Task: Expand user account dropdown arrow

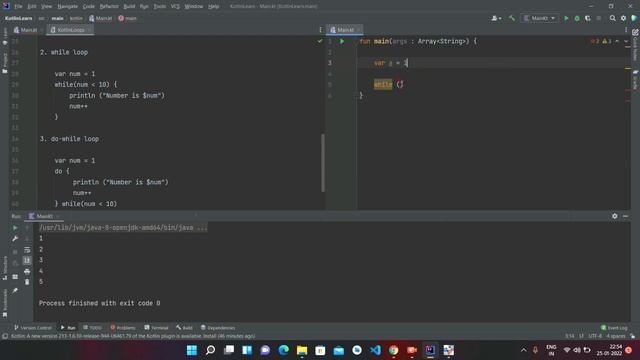Action: 500,19
